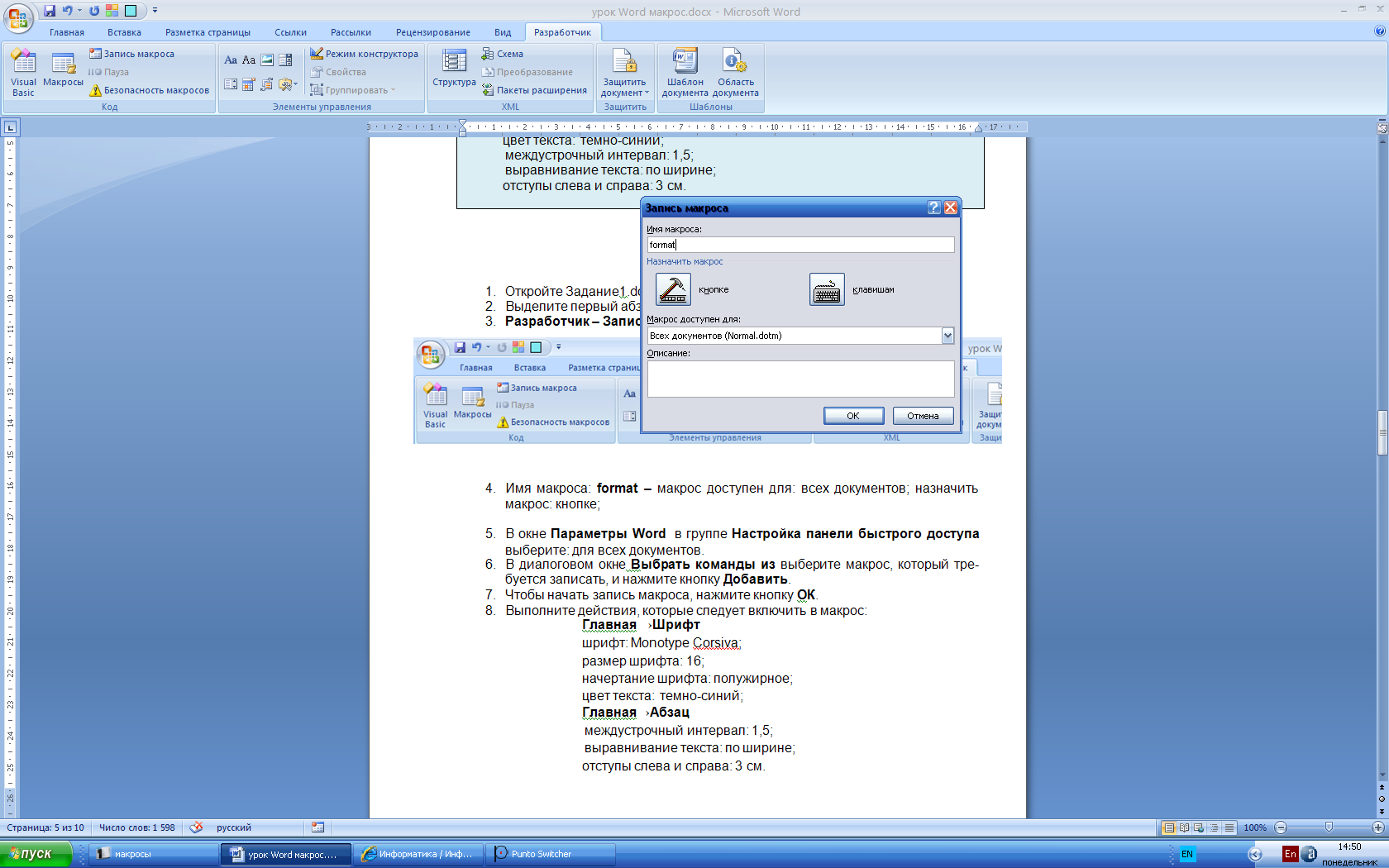Insert a plain text content control
Image resolution: width=1389 pixels, height=868 pixels.
click(249, 60)
